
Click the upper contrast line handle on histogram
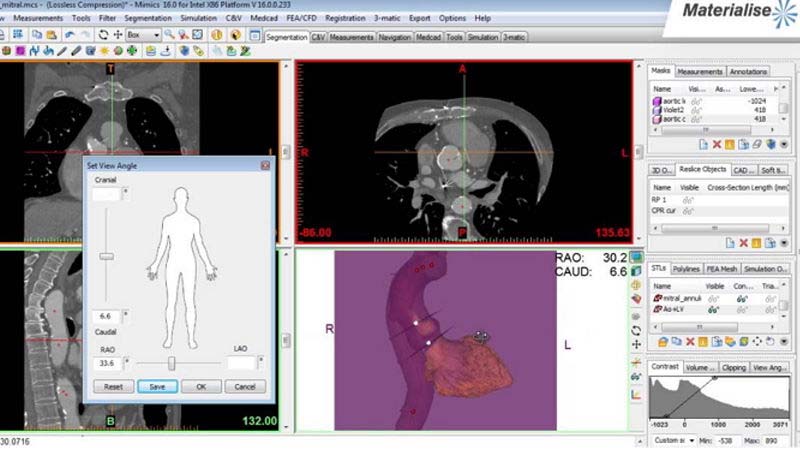pyautogui.click(x=714, y=378)
